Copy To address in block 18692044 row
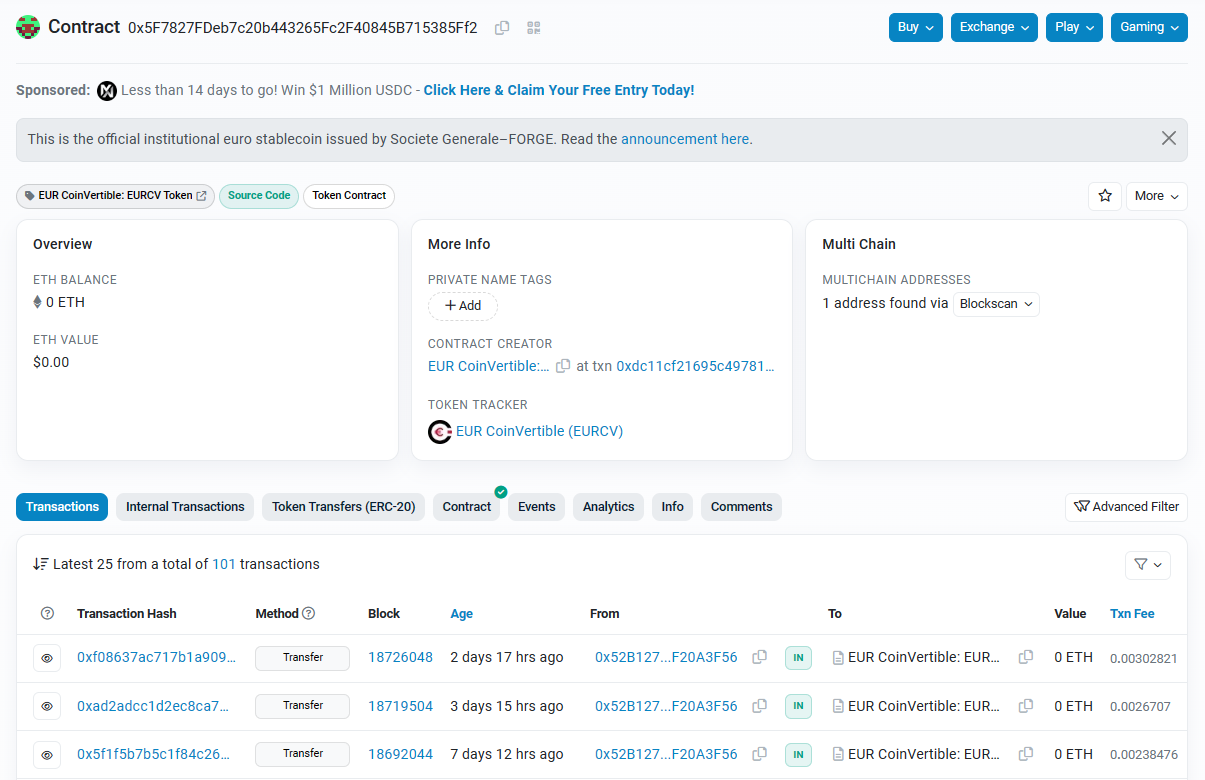This screenshot has width=1205, height=780. pos(1026,754)
